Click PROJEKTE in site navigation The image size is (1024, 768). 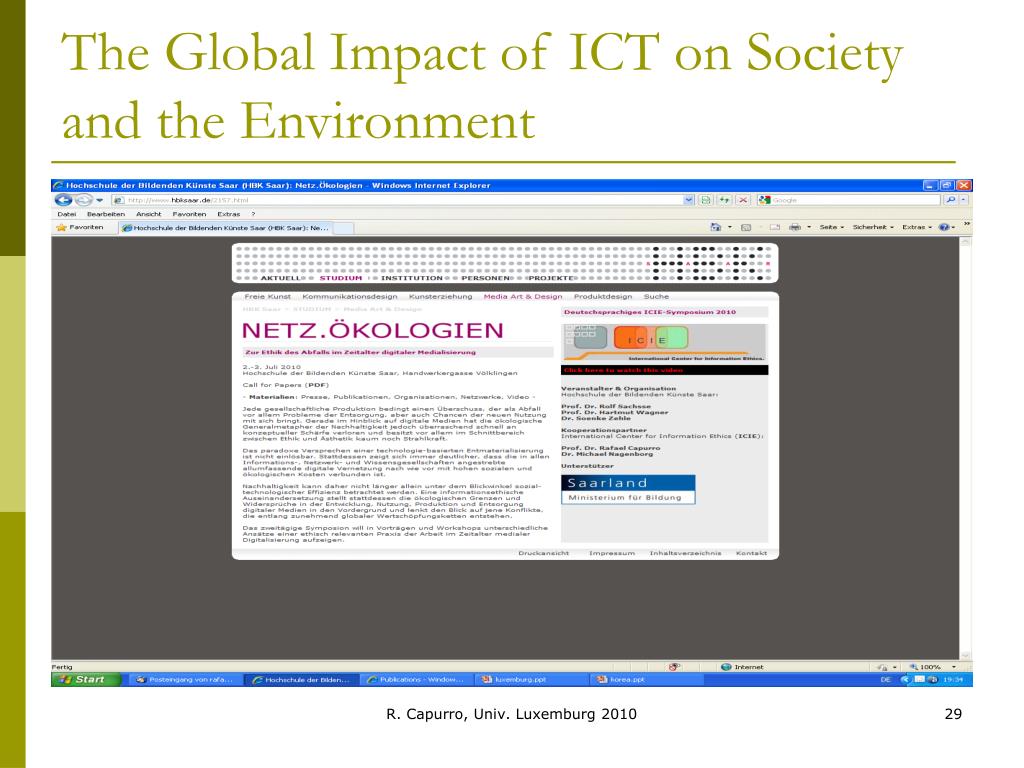click(551, 278)
